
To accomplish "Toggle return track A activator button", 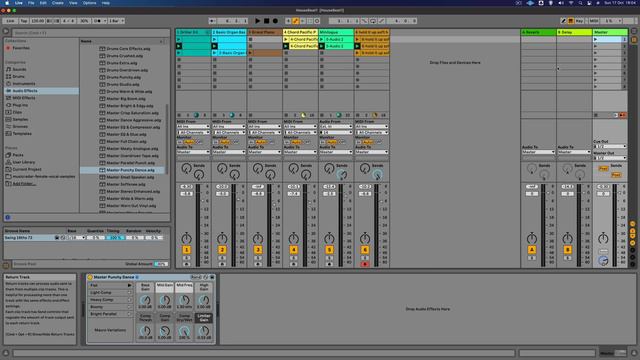I will pyautogui.click(x=532, y=249).
